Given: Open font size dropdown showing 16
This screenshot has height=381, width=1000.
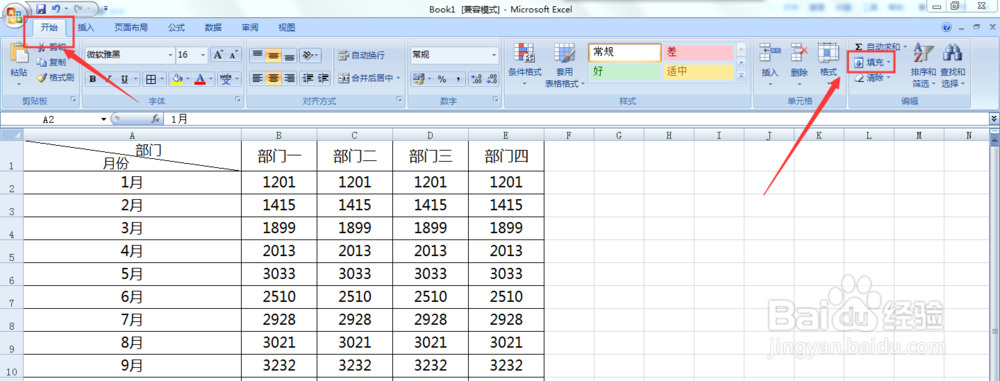Looking at the screenshot, I should pos(203,56).
